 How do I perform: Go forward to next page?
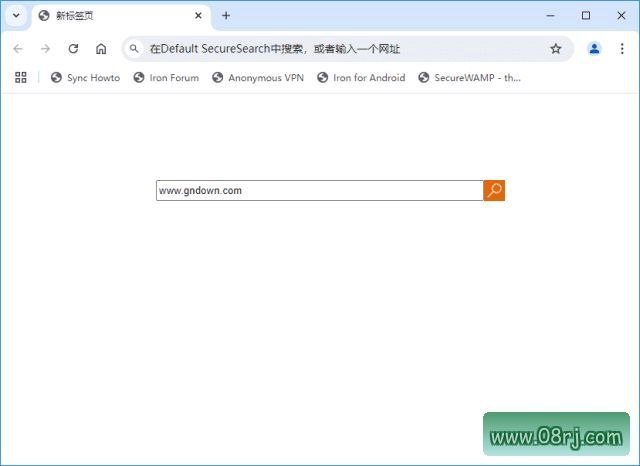pos(46,49)
